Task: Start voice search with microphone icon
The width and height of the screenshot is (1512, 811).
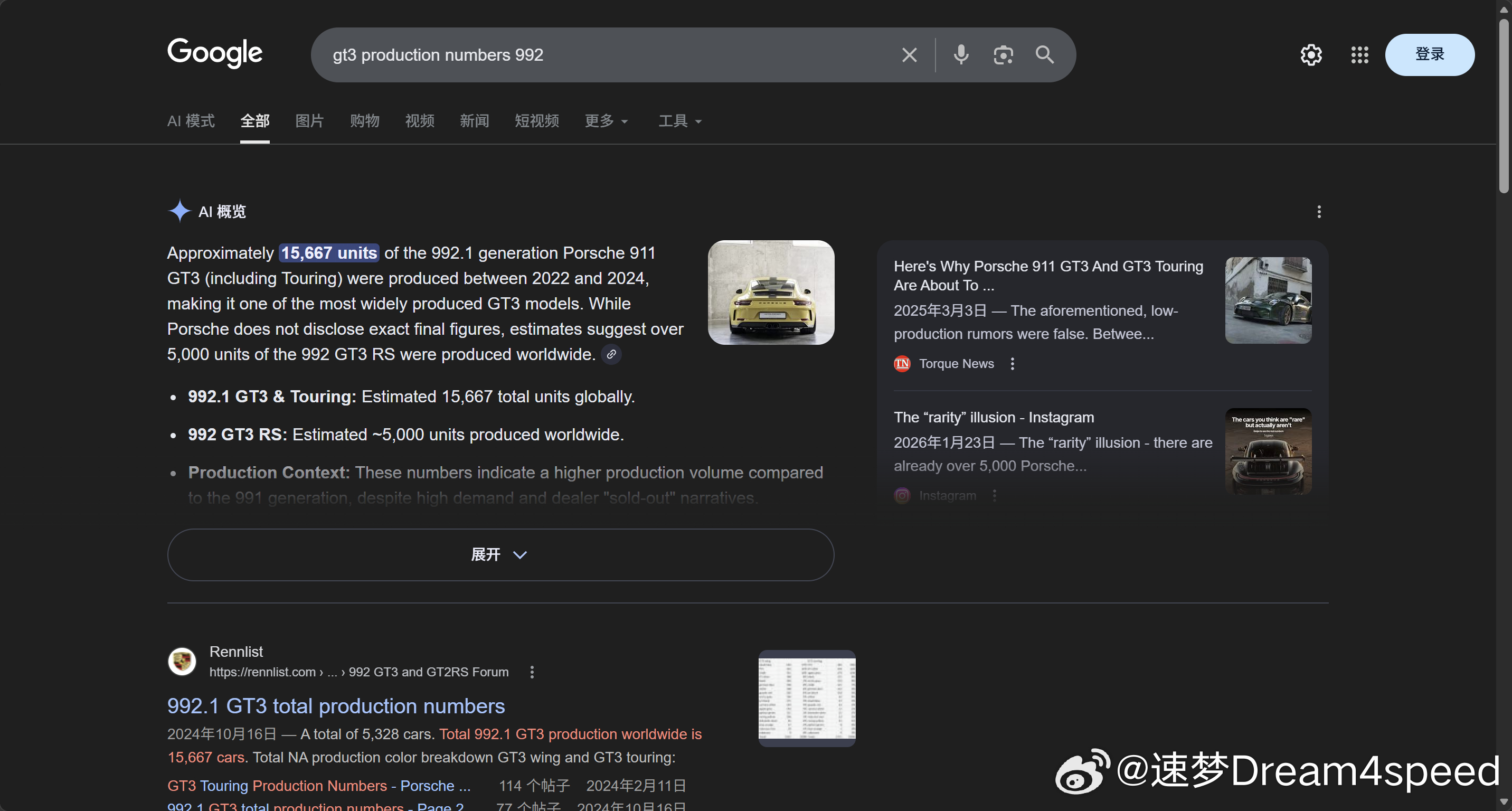Action: click(961, 54)
